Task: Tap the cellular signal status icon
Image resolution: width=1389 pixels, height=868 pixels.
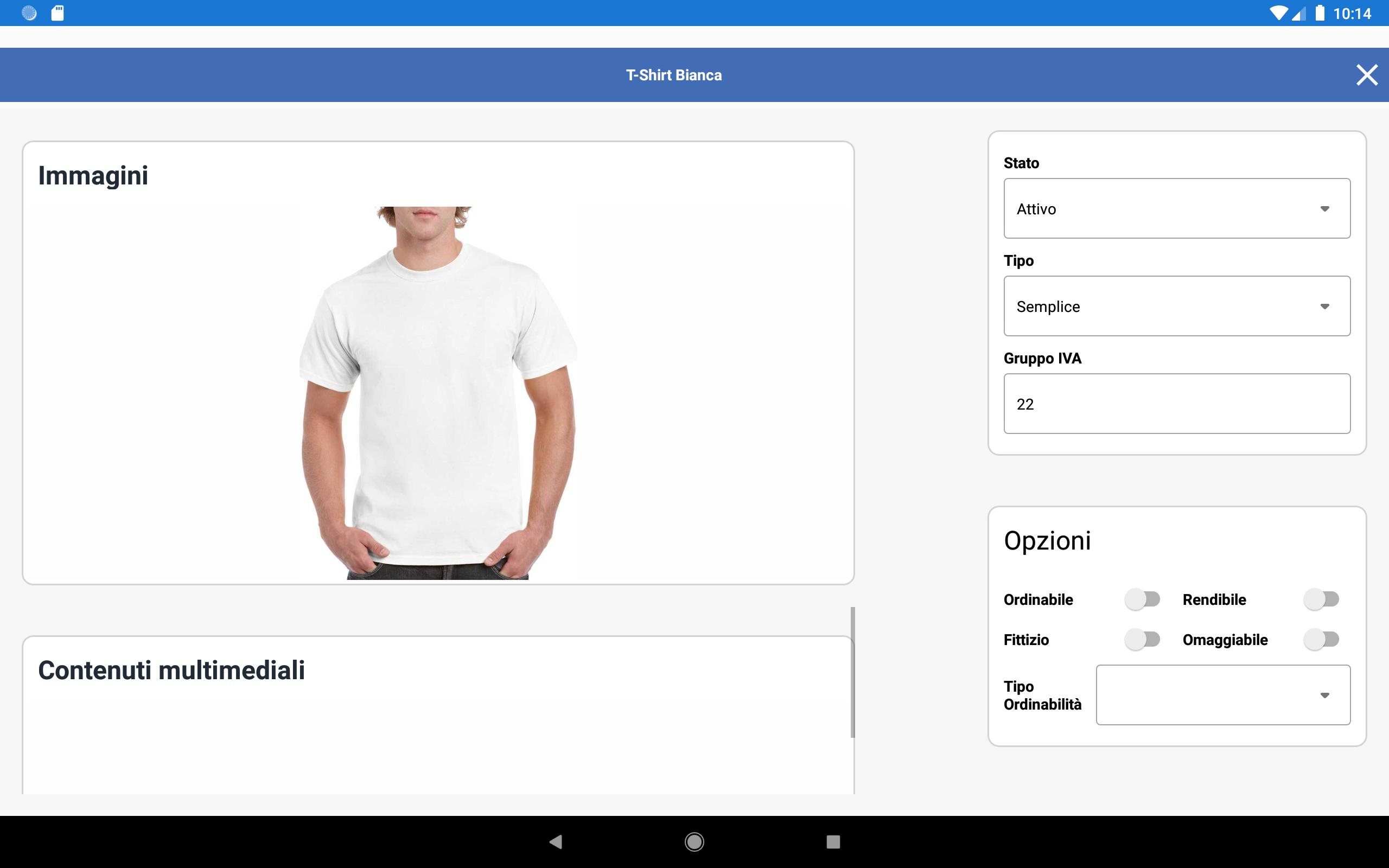Action: point(1298,13)
